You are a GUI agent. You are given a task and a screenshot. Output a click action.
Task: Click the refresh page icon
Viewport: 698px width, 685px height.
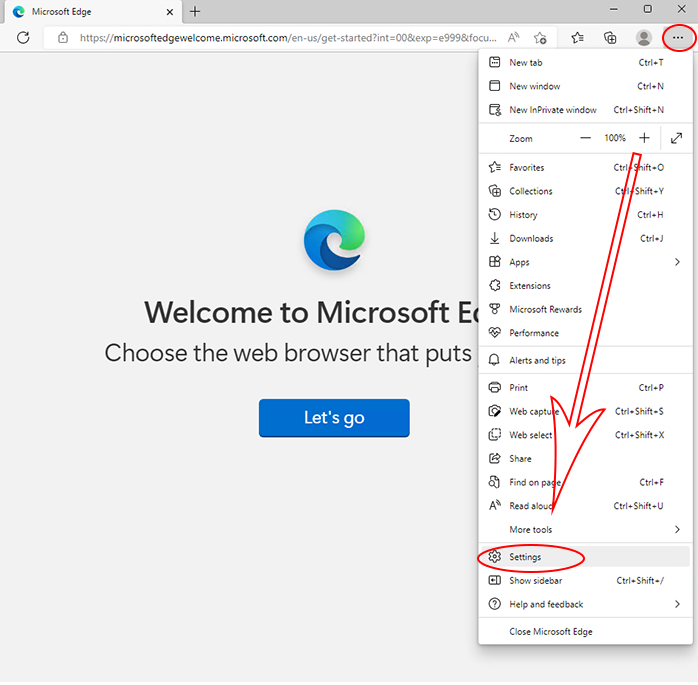23,38
